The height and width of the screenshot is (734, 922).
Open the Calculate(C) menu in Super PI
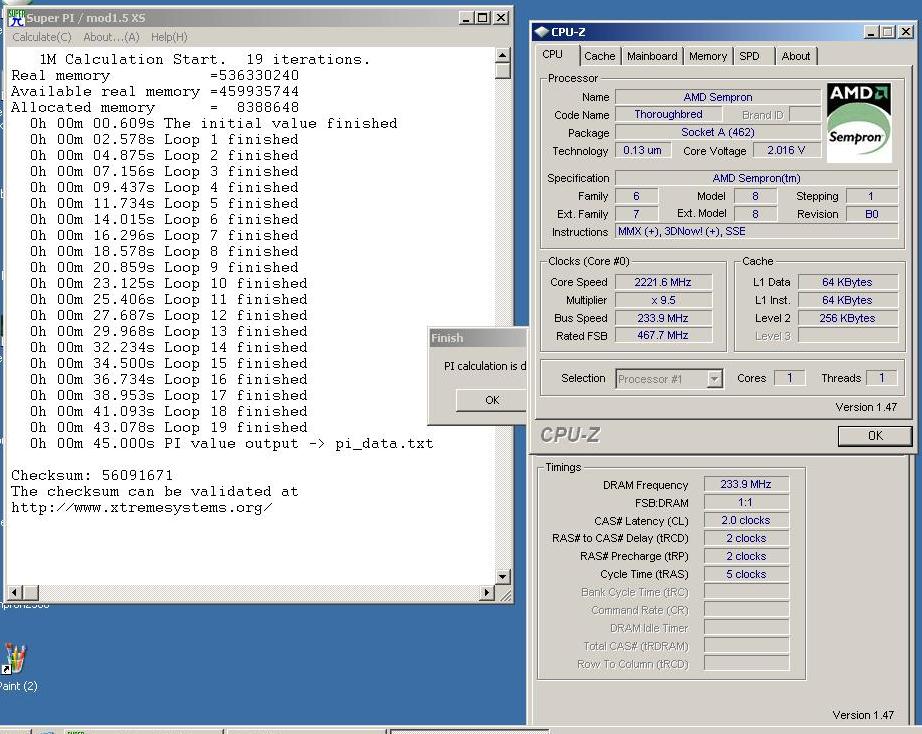(42, 37)
